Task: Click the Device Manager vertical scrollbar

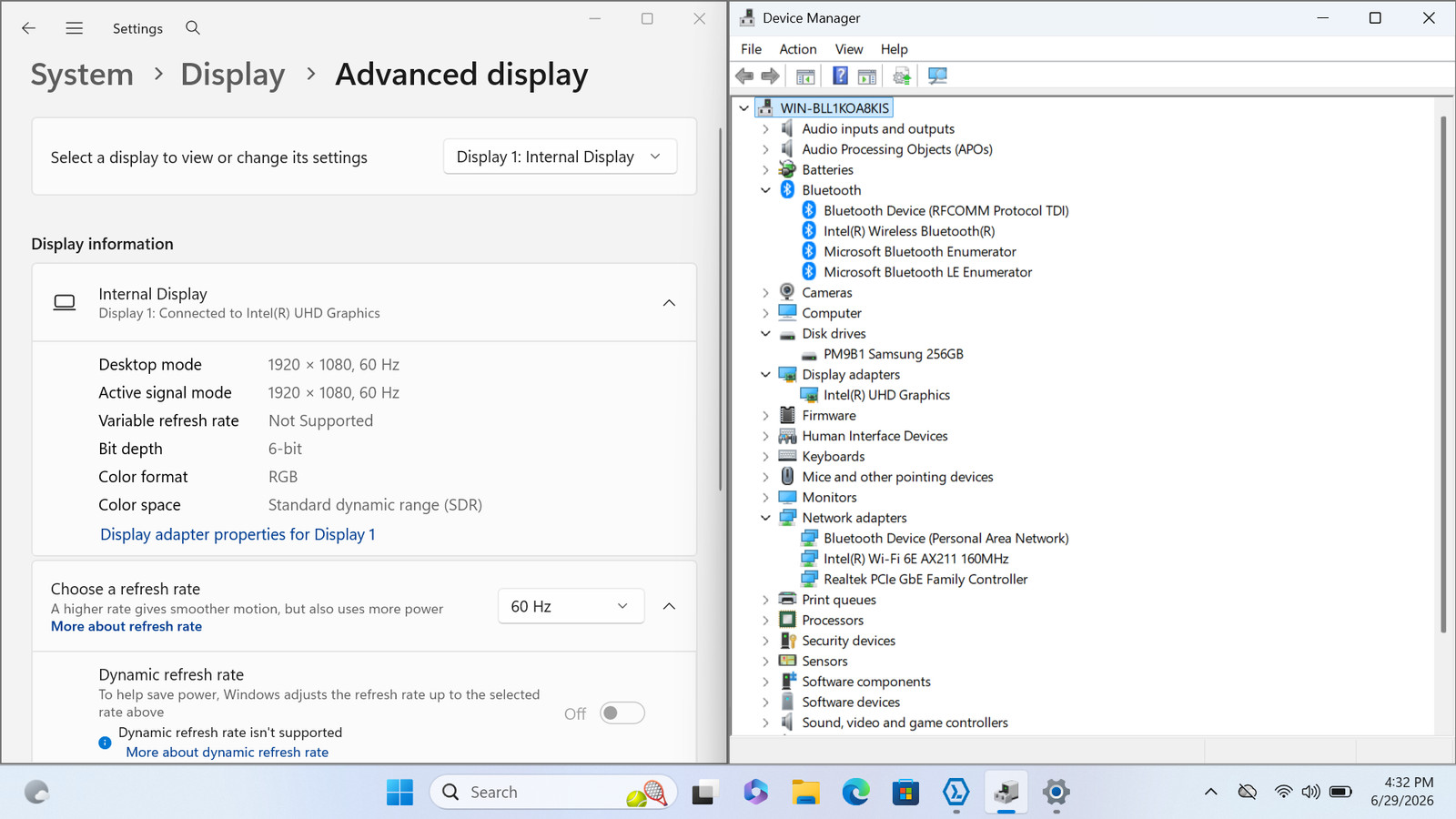Action: click(1443, 374)
